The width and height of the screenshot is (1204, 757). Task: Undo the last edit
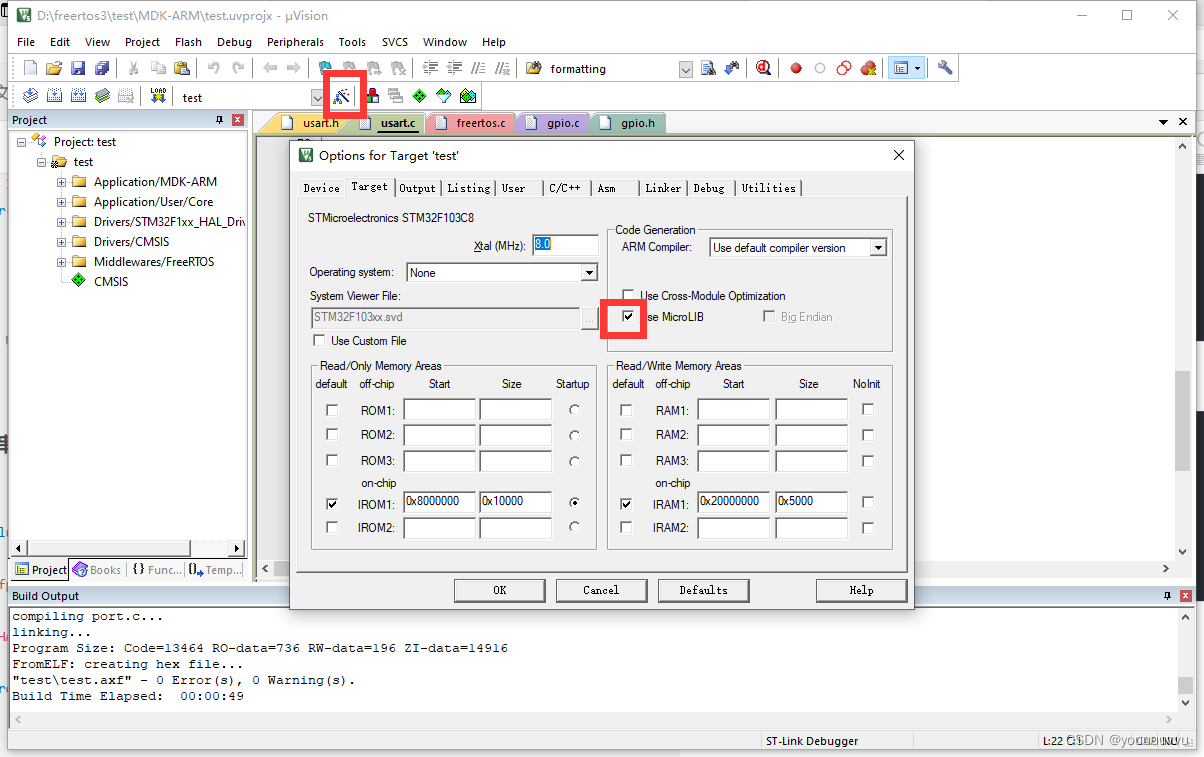click(213, 69)
